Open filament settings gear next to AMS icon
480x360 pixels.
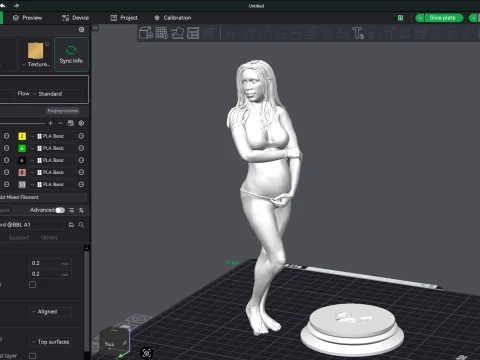81,123
